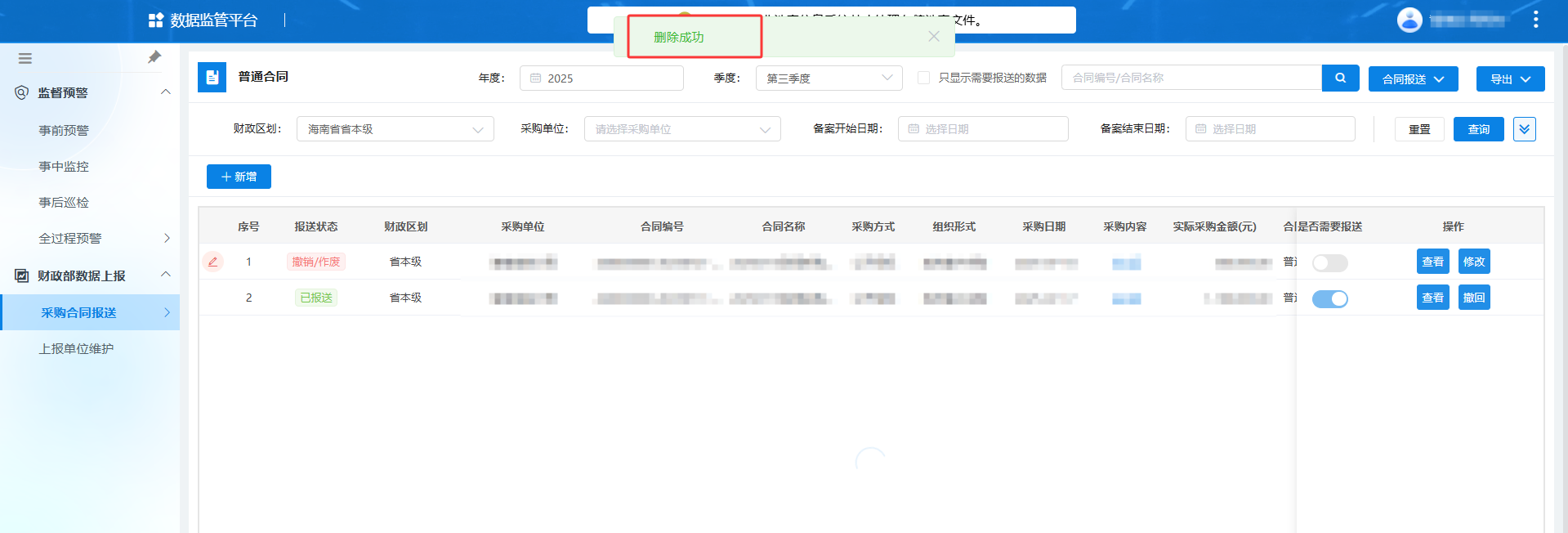Click the 普通合同 document icon

(212, 78)
